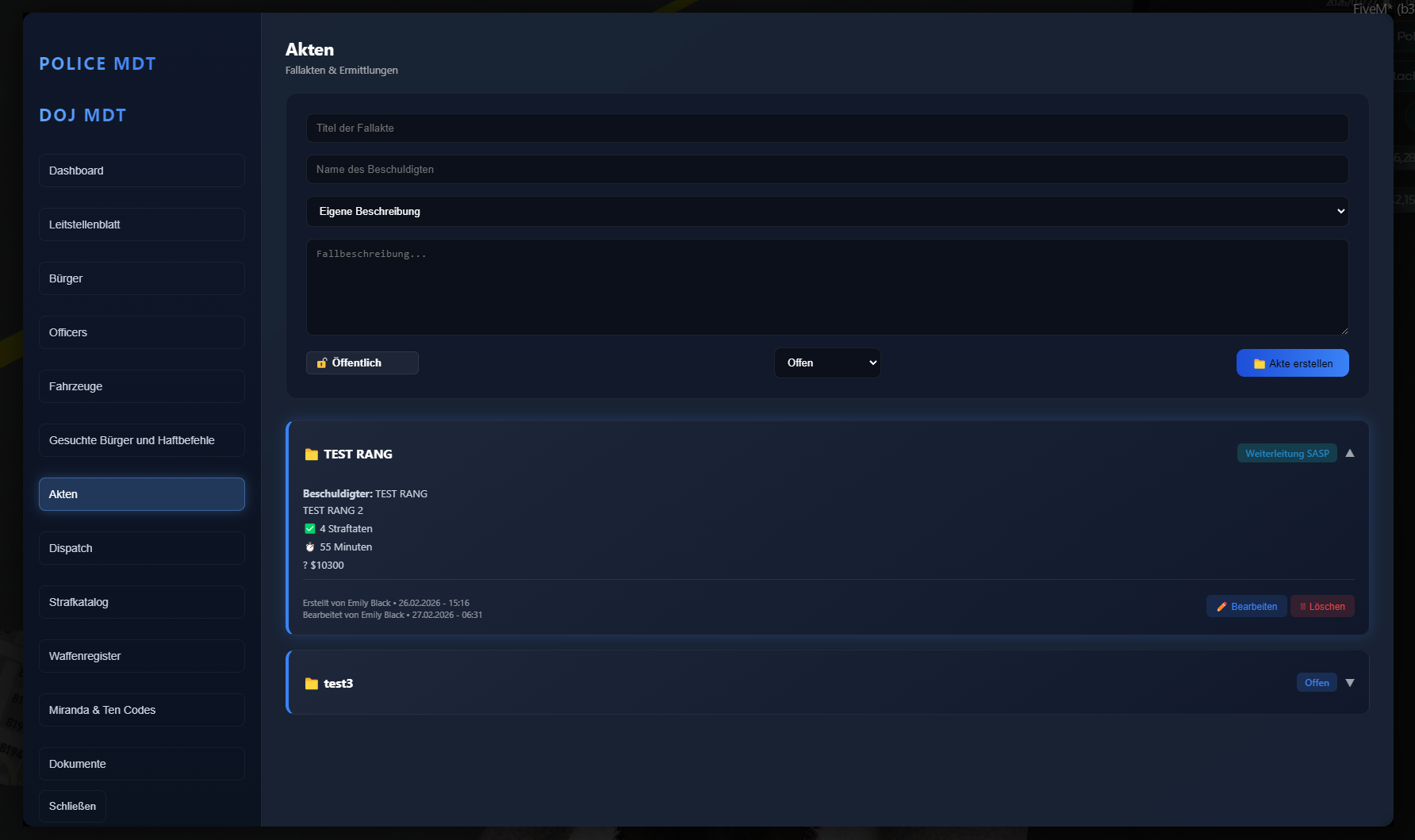Click the Titel der Fallakte field
The height and width of the screenshot is (840, 1415).
(827, 128)
